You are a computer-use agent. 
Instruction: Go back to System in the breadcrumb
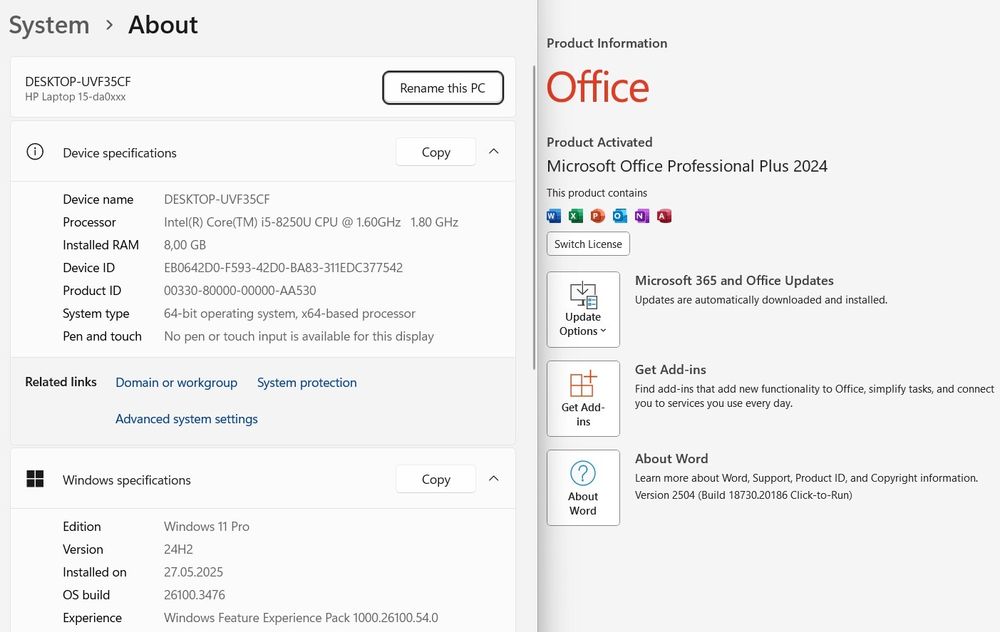click(49, 26)
